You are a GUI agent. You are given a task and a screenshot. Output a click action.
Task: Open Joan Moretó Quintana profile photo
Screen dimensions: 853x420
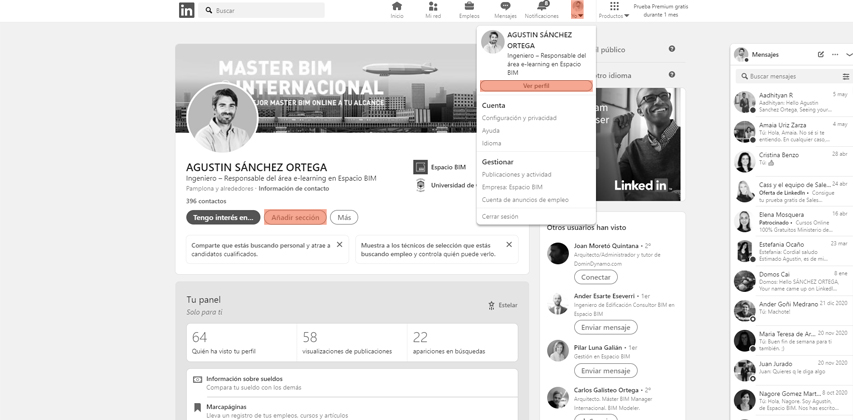point(558,254)
